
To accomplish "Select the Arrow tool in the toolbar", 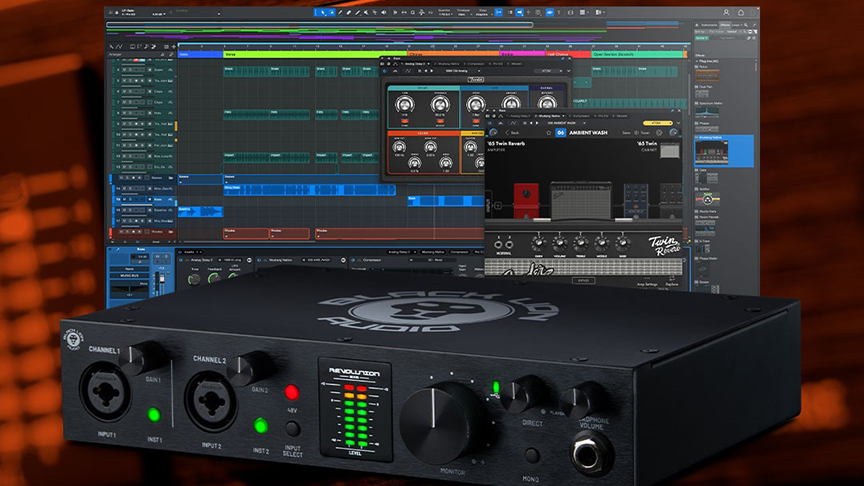I will (323, 12).
